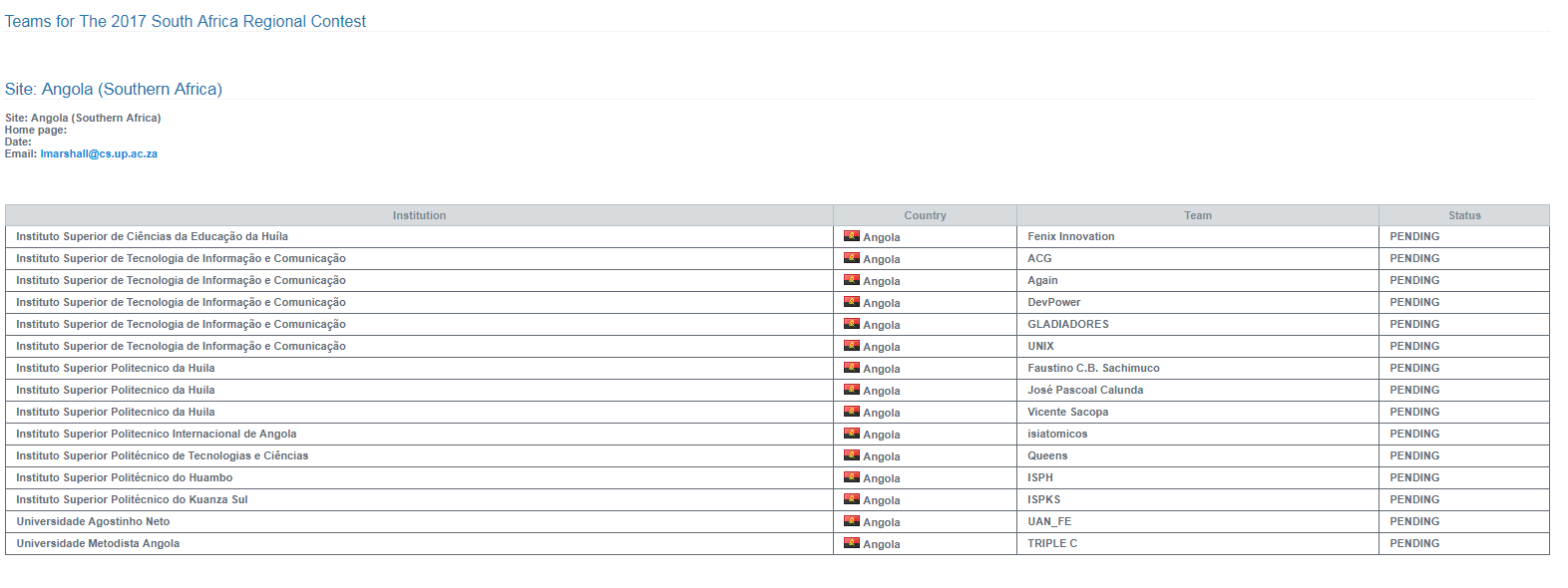The height and width of the screenshot is (588, 1568).
Task: Select team name UNIX
Action: pos(1040,346)
